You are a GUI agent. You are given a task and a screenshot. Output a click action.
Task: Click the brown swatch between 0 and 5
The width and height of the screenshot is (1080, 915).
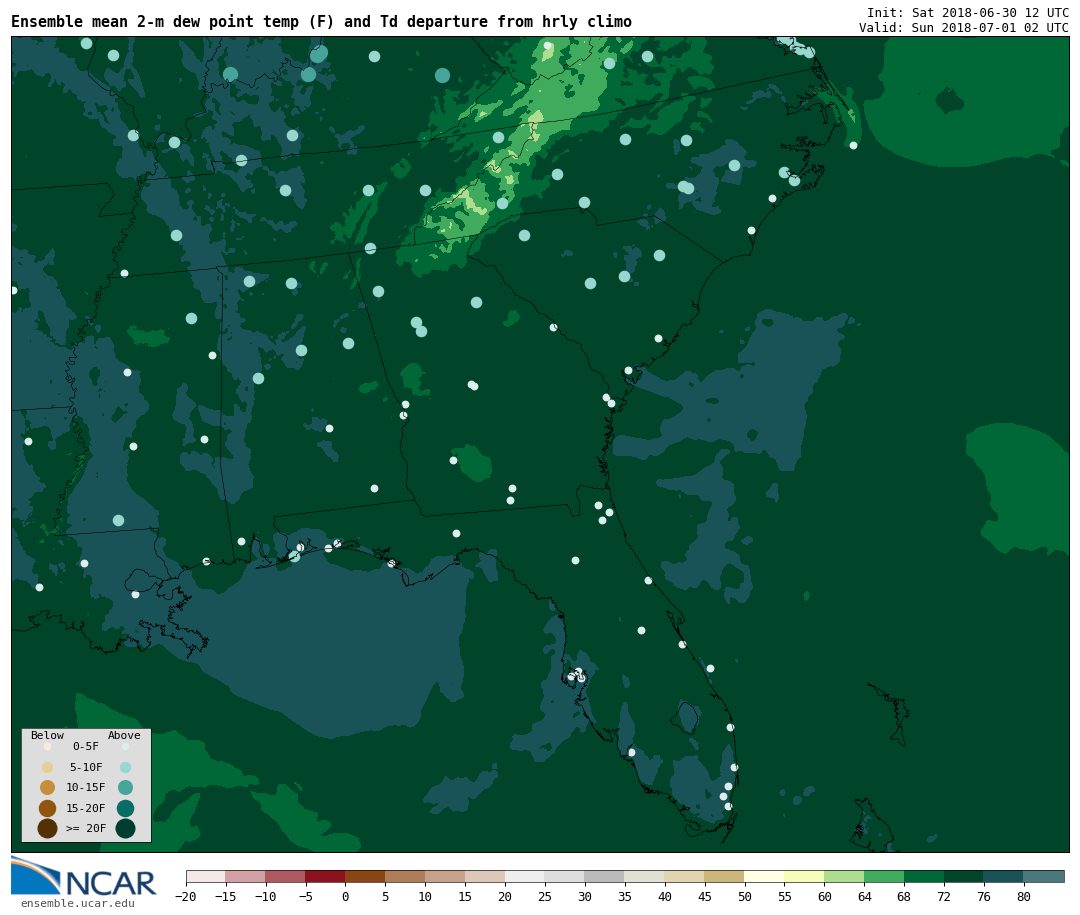coord(366,877)
